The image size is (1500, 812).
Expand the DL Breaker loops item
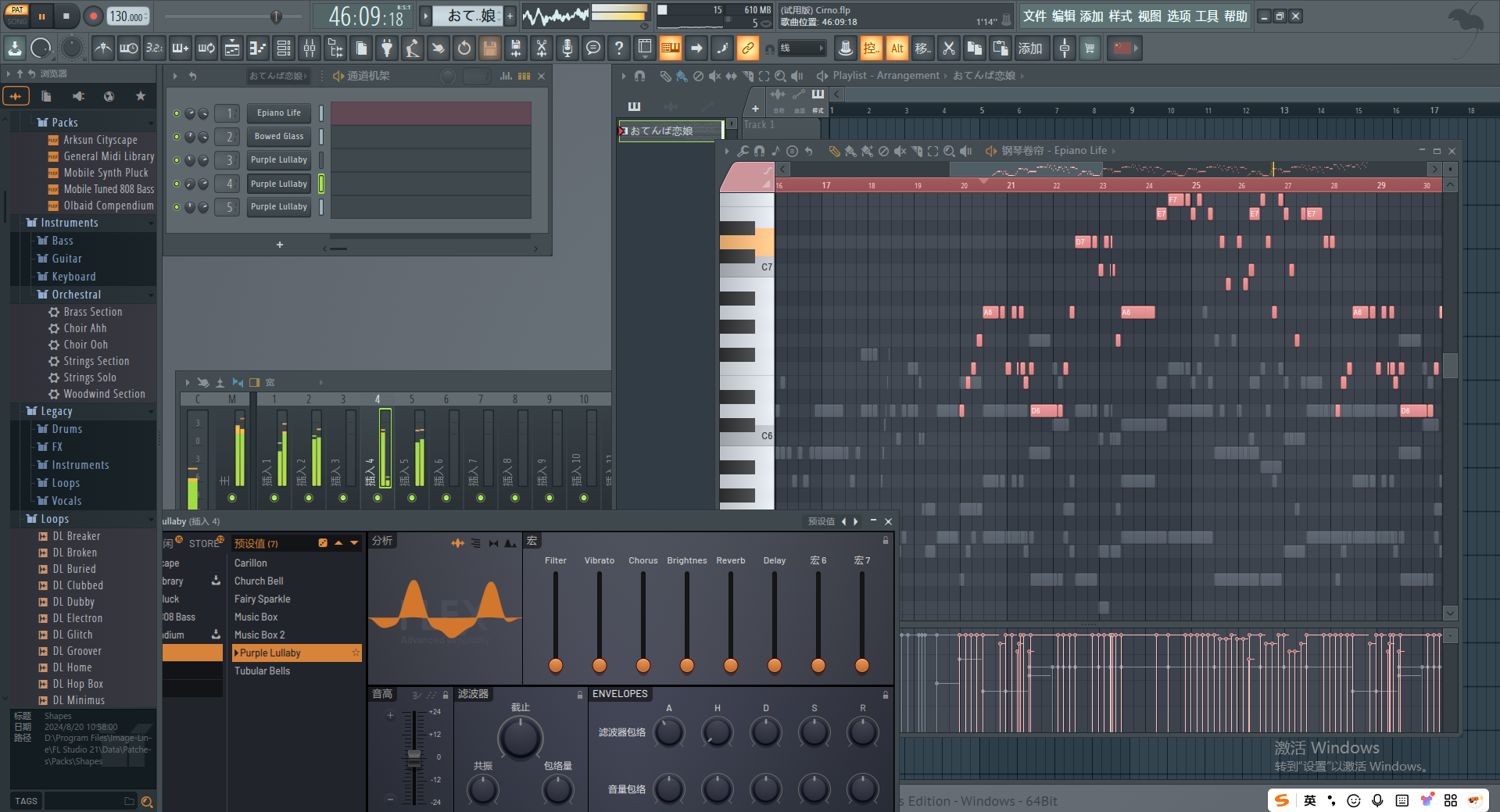coord(76,536)
